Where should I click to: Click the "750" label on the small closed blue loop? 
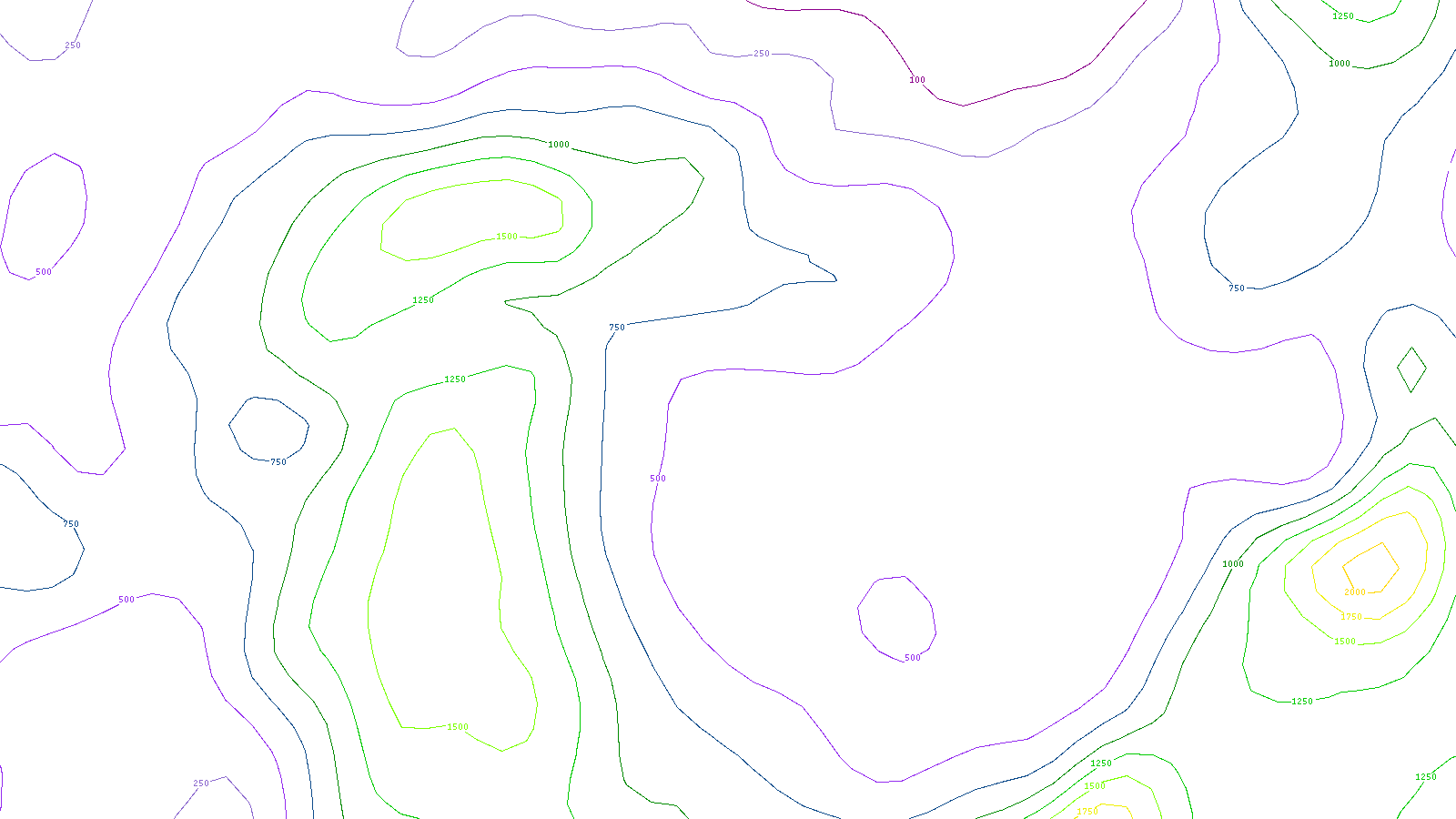click(x=278, y=462)
